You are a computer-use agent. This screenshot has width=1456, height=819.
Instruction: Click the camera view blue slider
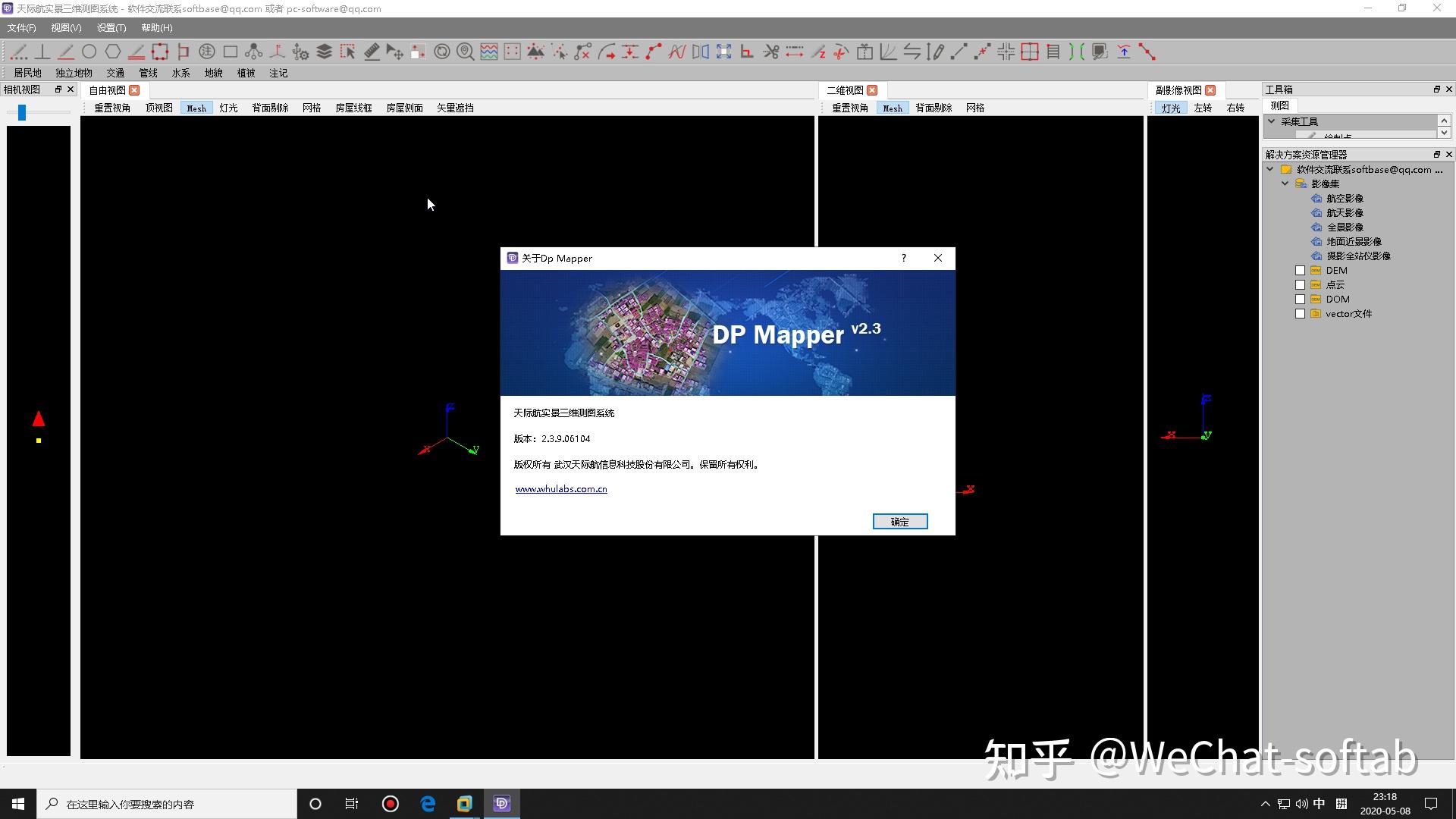[22, 112]
